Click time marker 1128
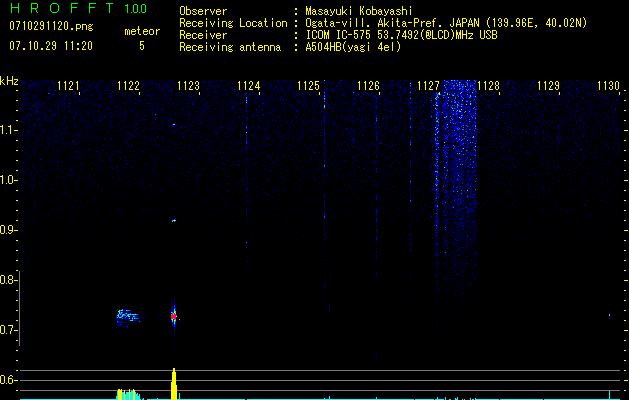The image size is (629, 400). click(488, 86)
